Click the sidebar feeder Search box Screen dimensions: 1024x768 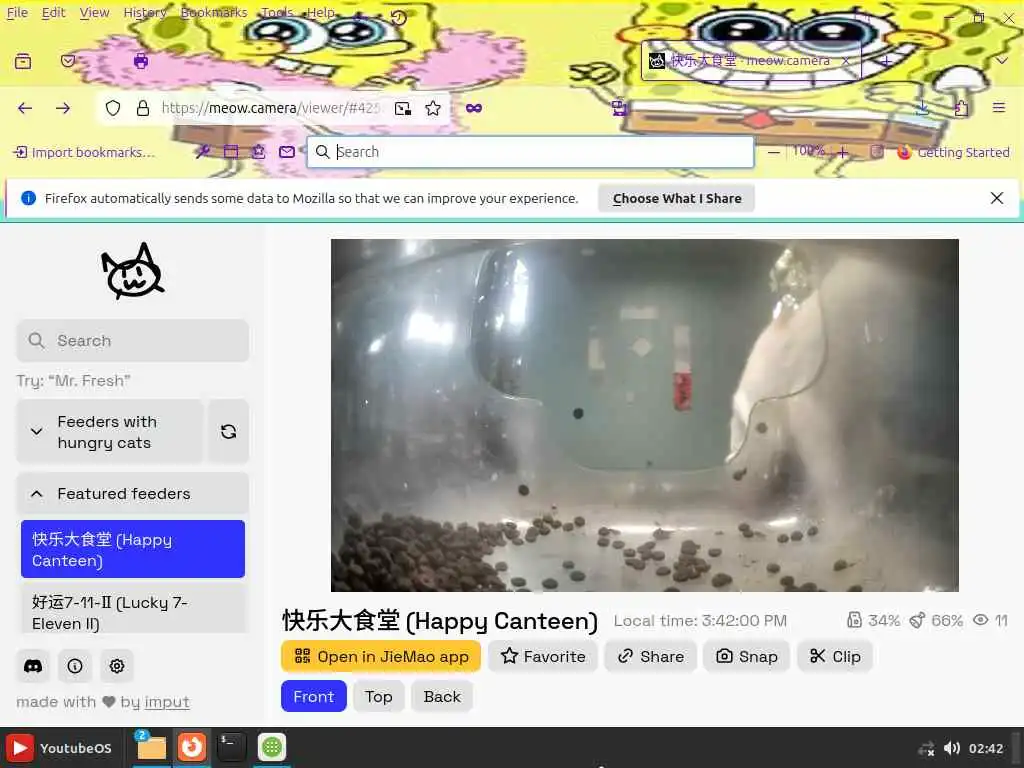point(133,340)
